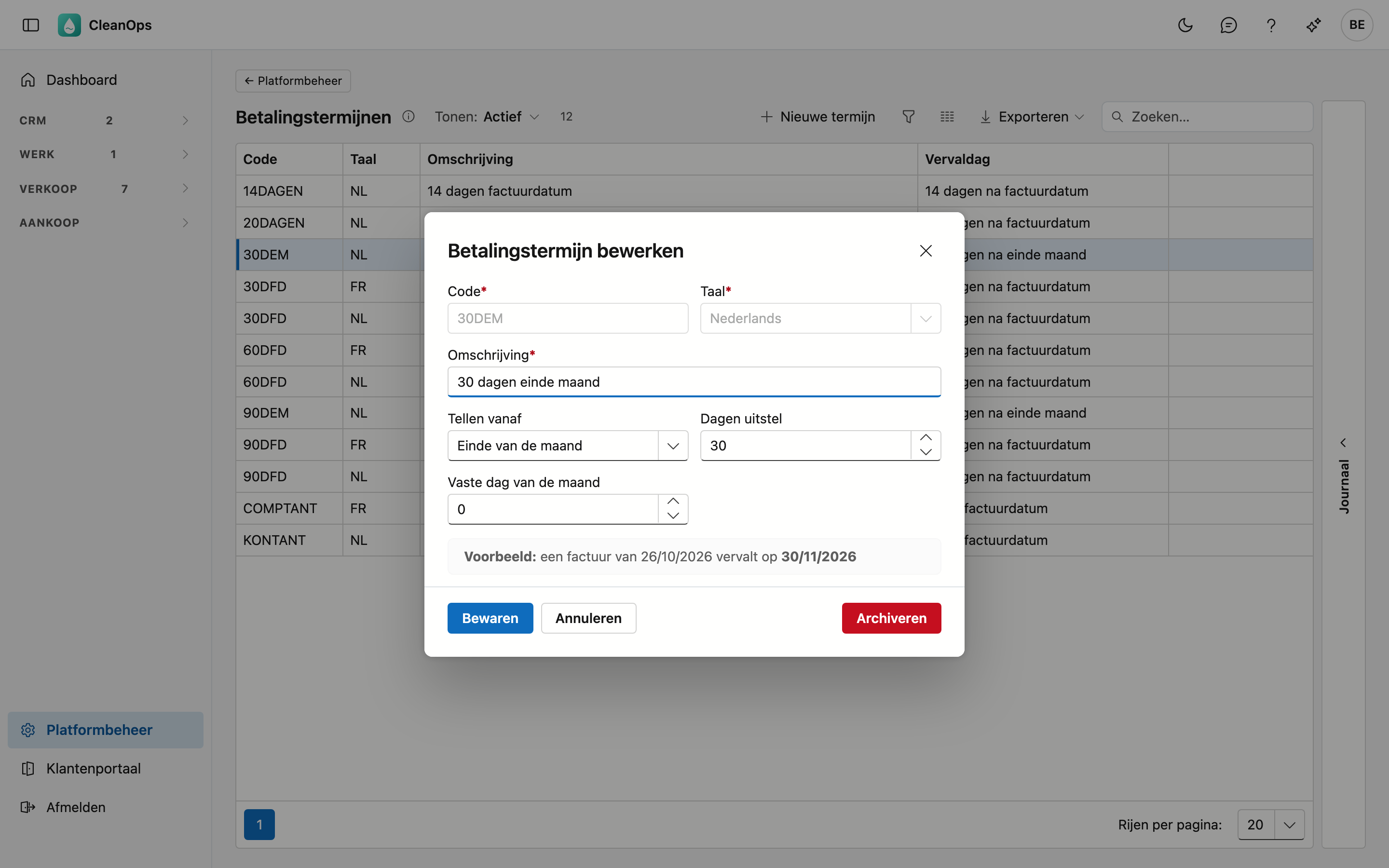Switch to dark mode with moon icon
The image size is (1389, 868).
click(1185, 25)
